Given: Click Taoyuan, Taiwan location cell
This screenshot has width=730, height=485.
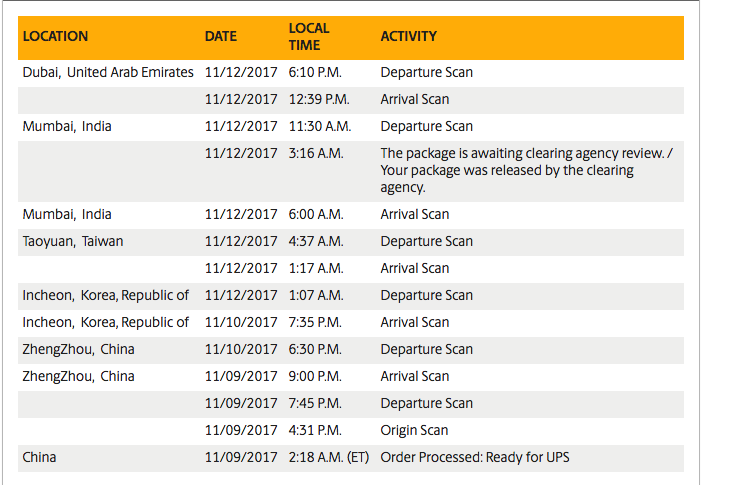Looking at the screenshot, I should 73,242.
